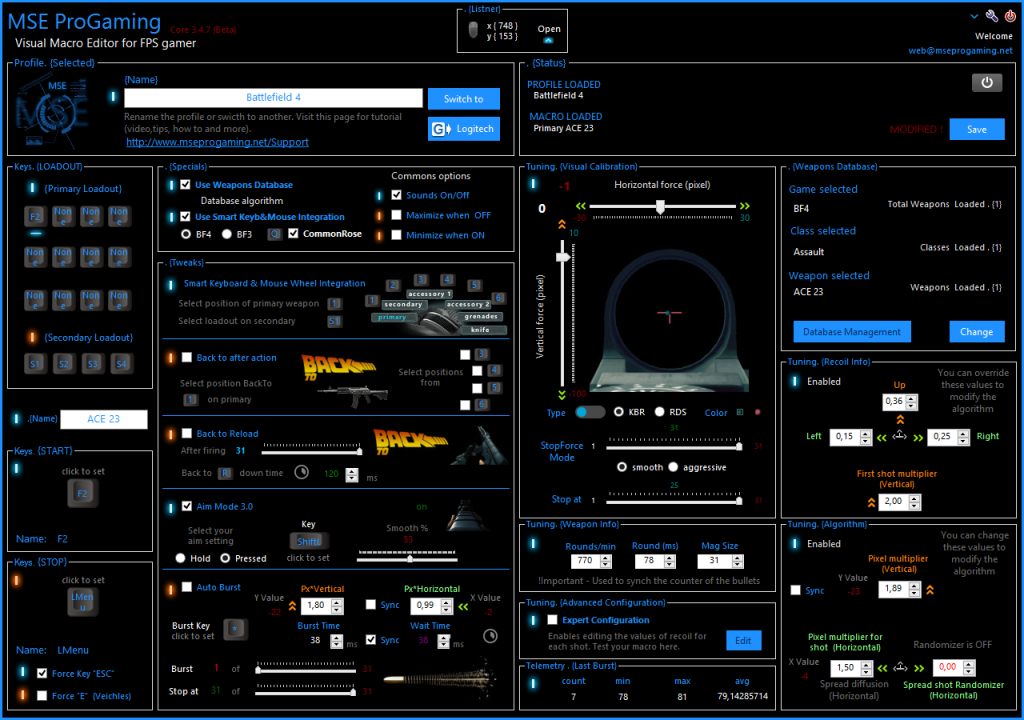Click the mouse icon in Listner box
Viewport: 1024px width, 720px height.
pos(473,30)
